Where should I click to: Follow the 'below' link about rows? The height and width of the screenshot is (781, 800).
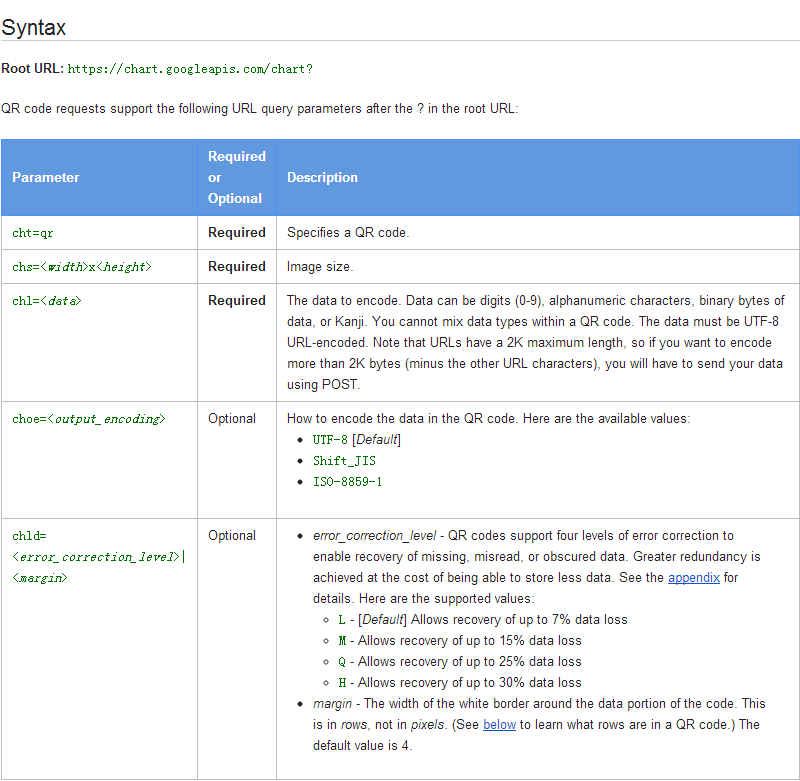[x=499, y=724]
